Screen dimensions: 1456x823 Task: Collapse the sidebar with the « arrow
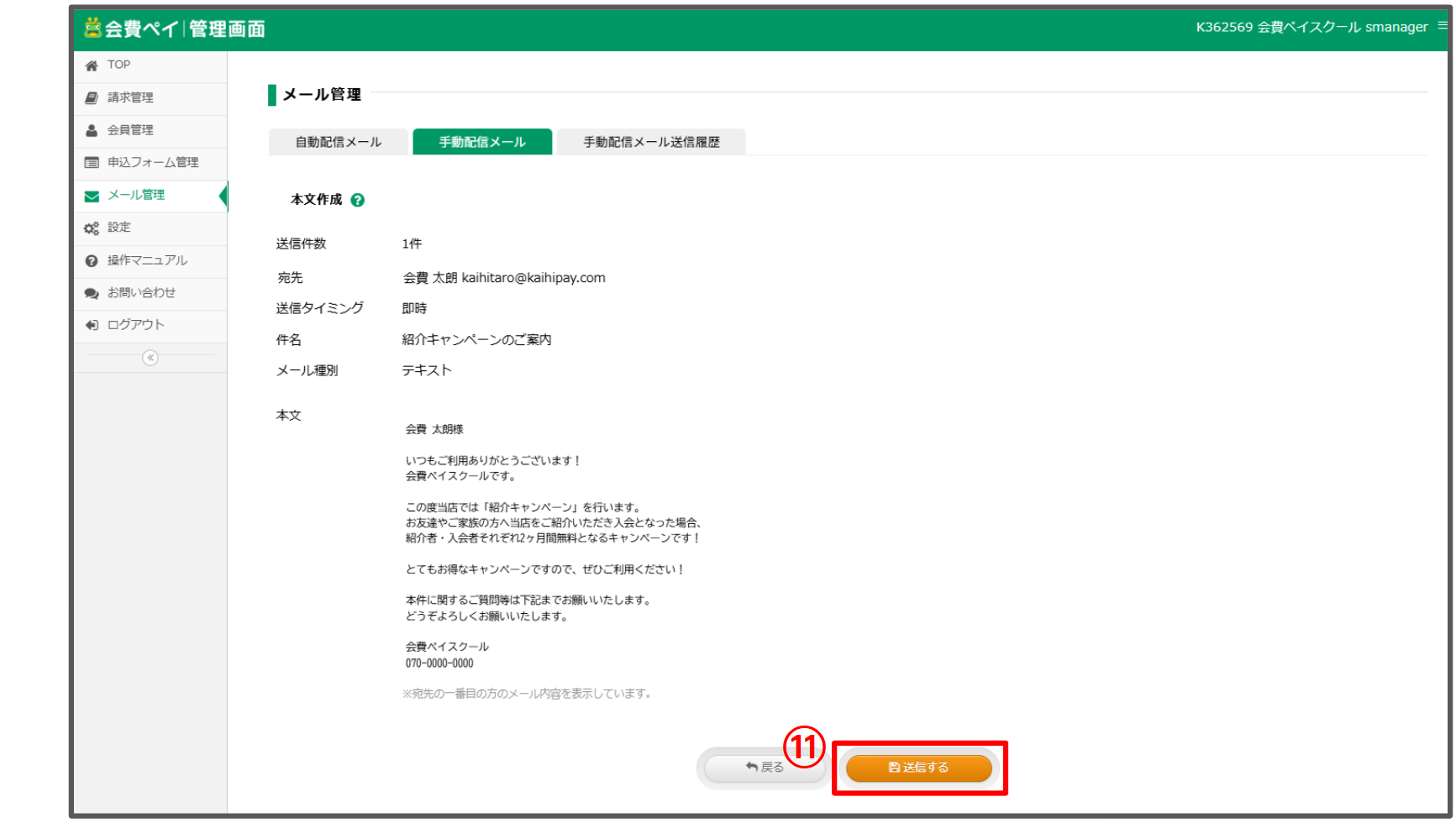point(150,358)
